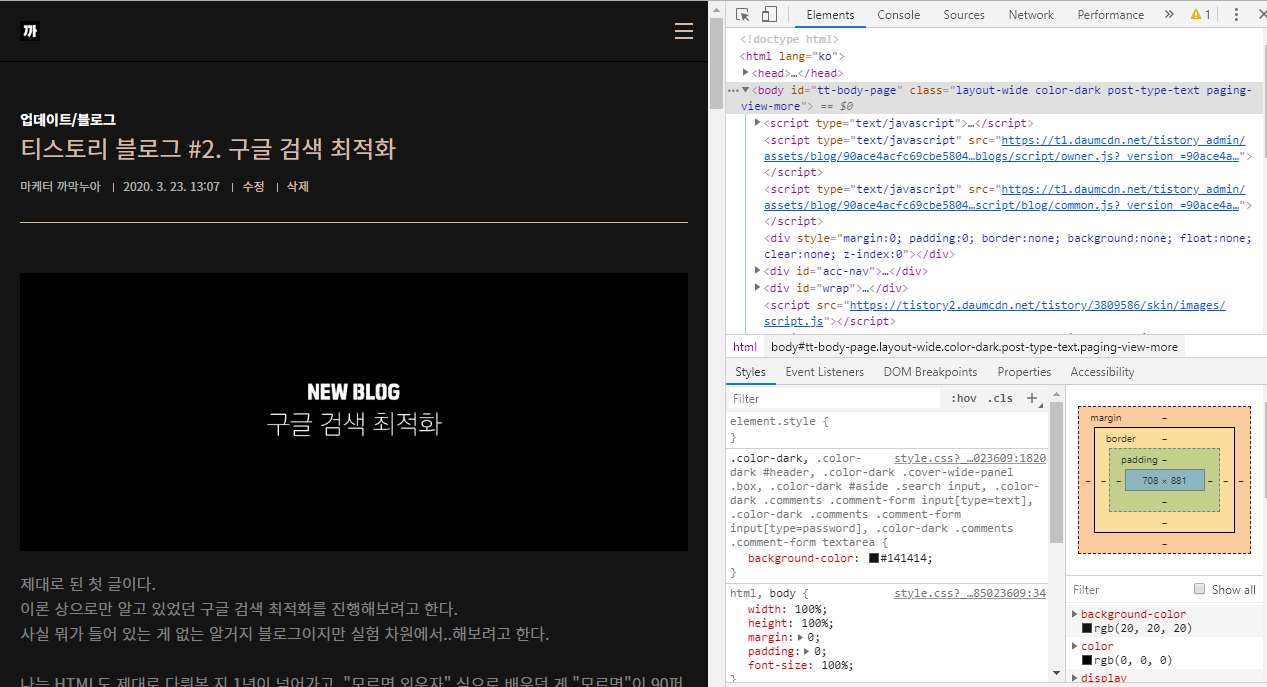Select the DOM Breakpoints tab

930,372
